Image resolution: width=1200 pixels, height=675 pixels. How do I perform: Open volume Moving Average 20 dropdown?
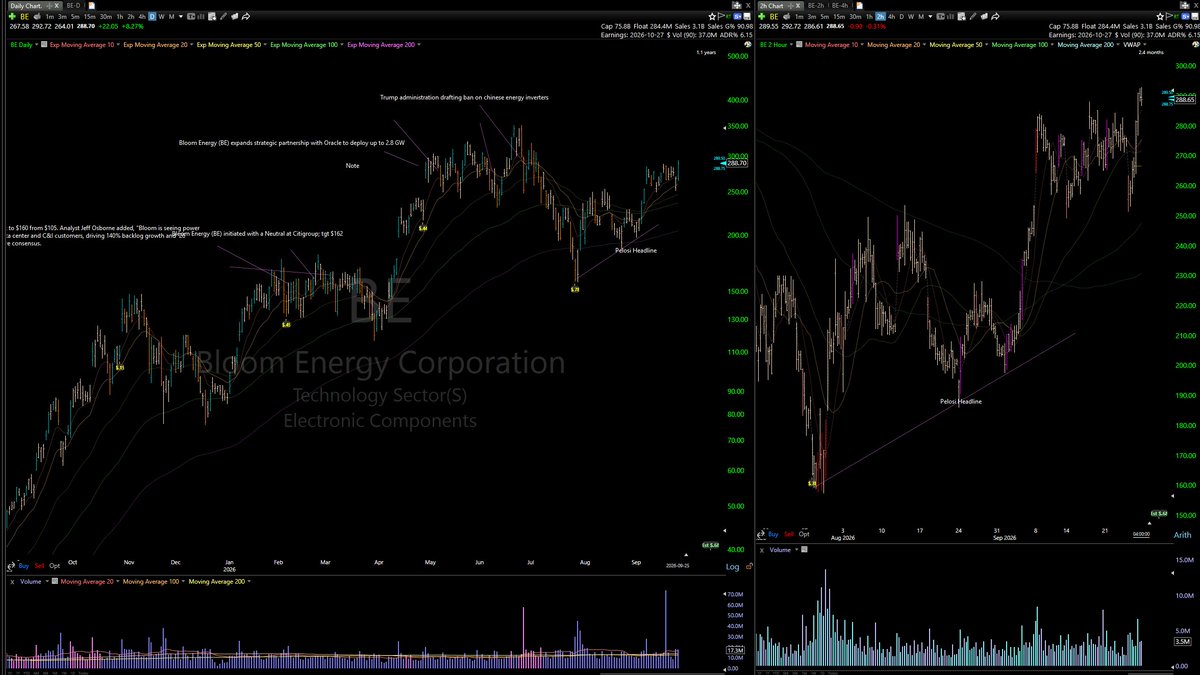[118, 581]
